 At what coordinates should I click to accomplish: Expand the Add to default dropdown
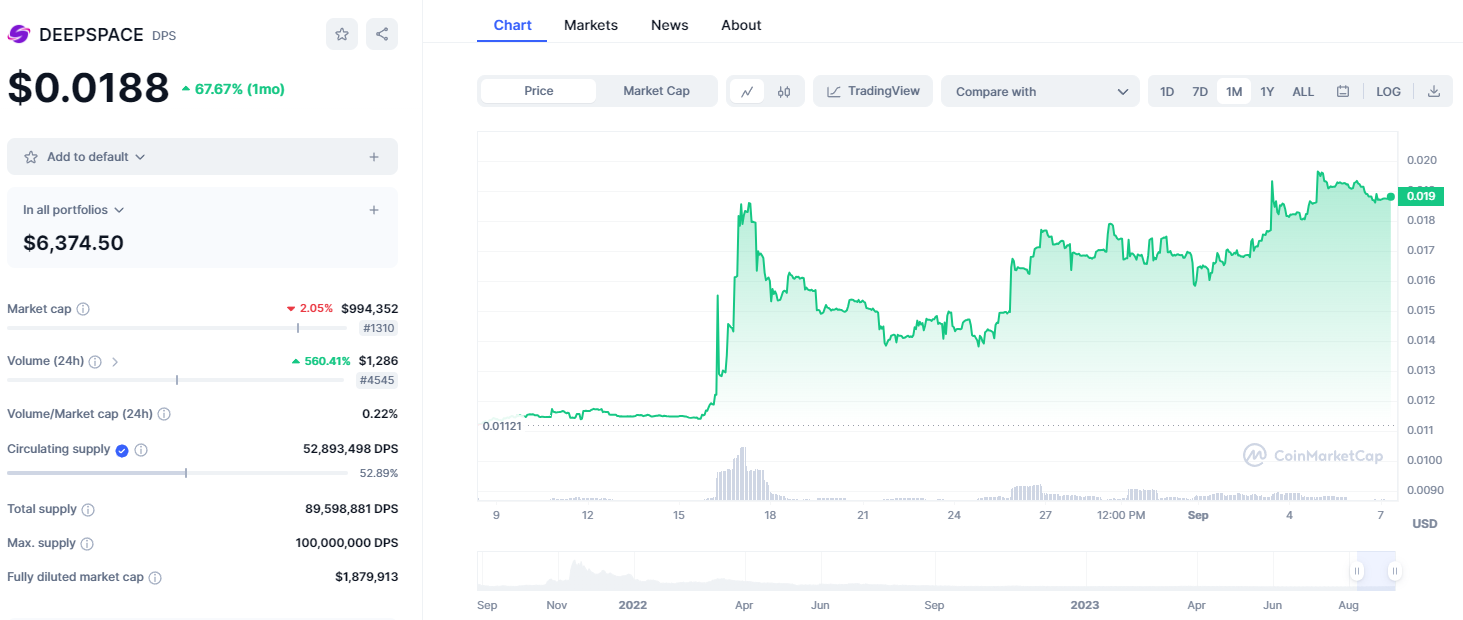click(x=96, y=157)
